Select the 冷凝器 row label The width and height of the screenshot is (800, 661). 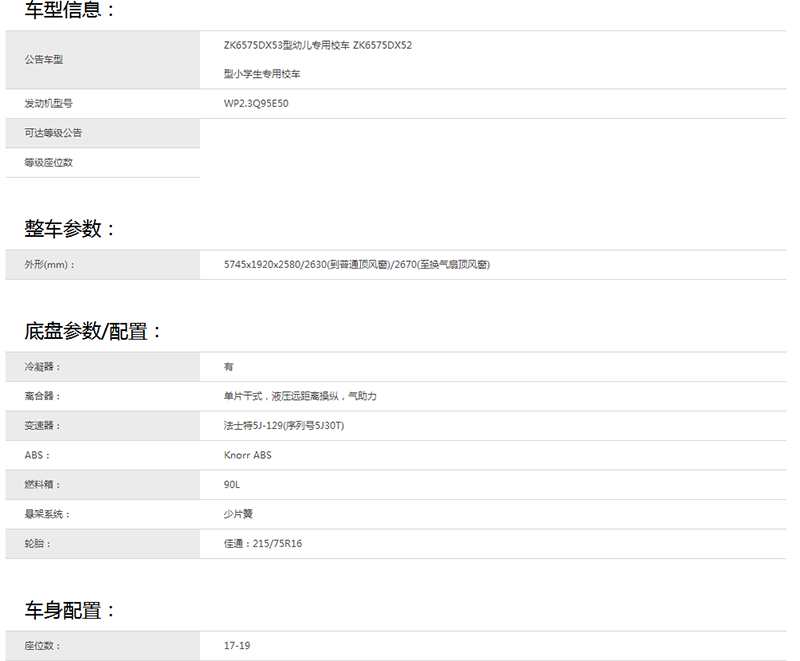coord(43,367)
